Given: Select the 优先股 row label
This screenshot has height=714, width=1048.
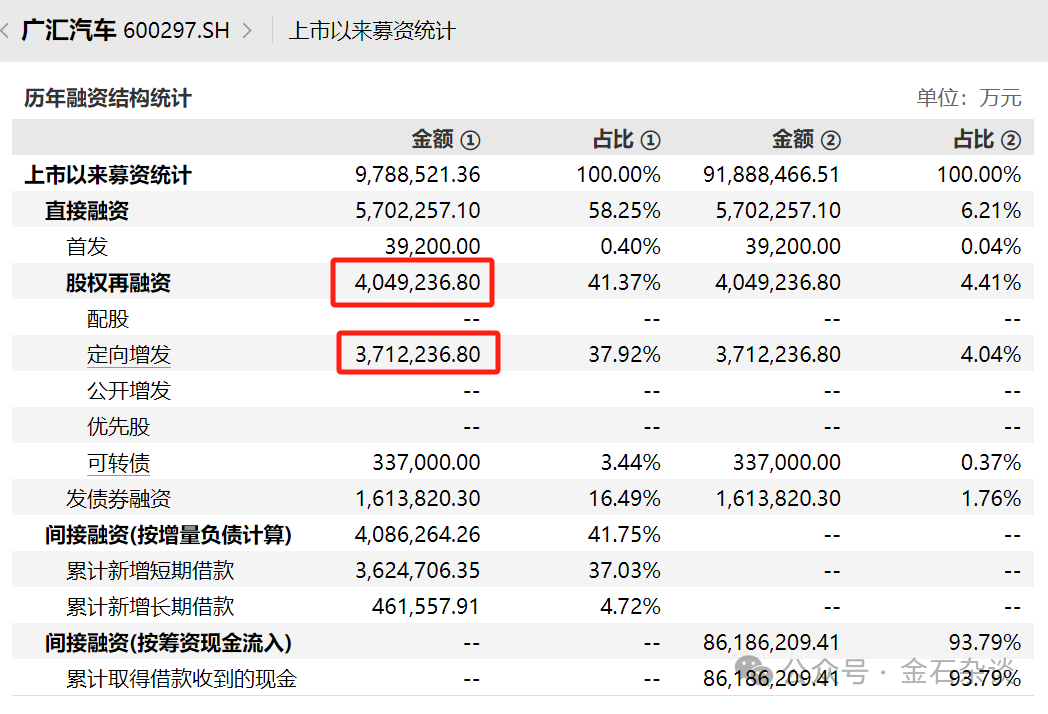Looking at the screenshot, I should 118,427.
